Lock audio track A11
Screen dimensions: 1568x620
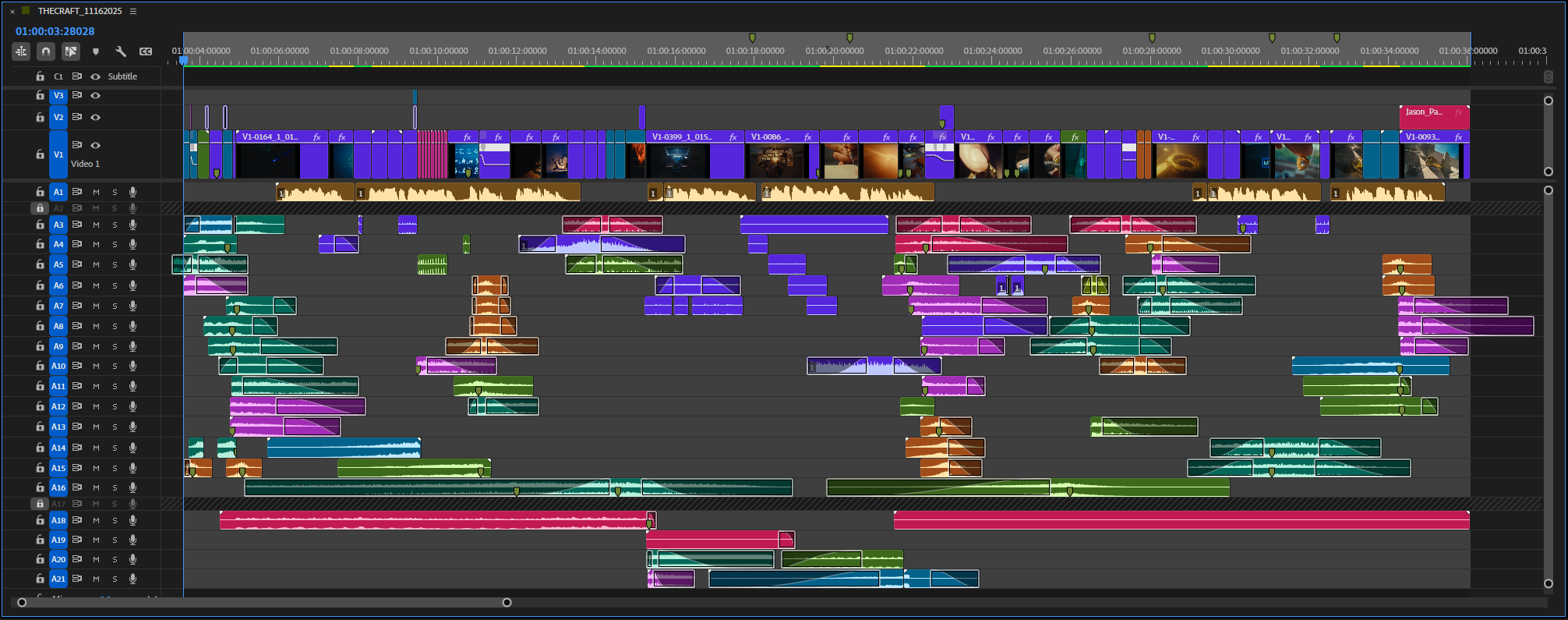click(x=40, y=386)
